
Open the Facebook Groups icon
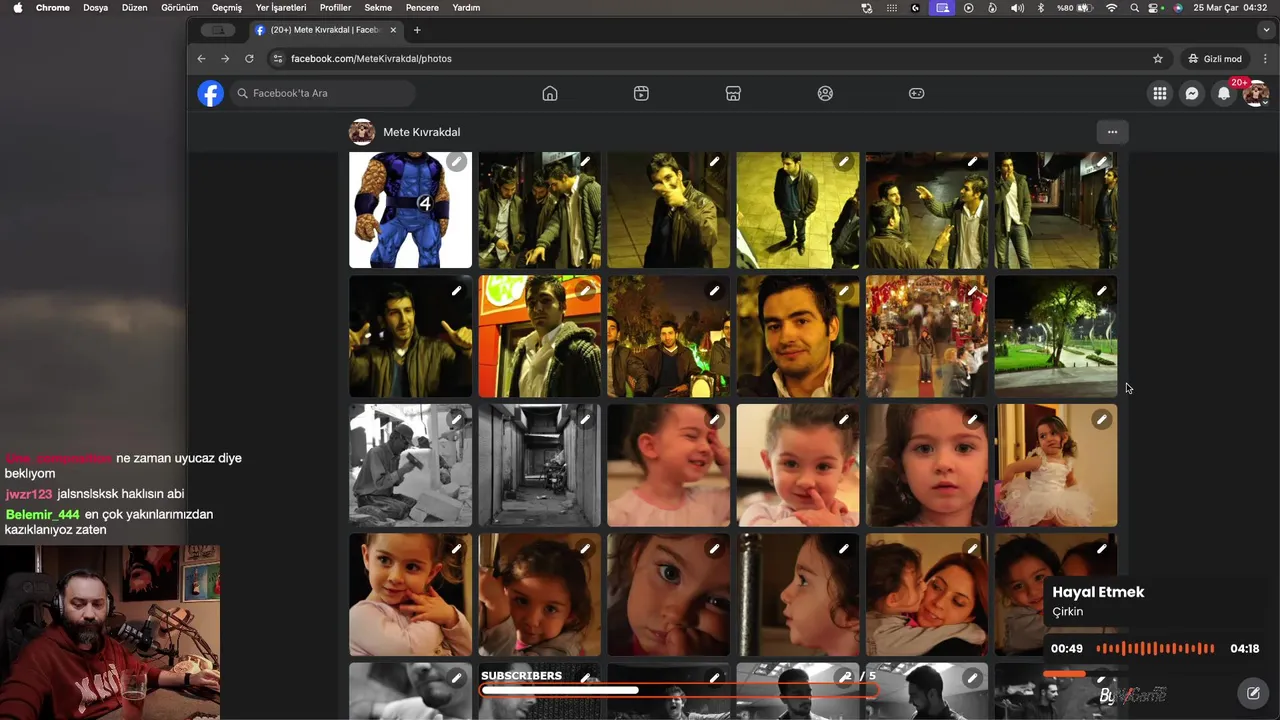tap(825, 93)
